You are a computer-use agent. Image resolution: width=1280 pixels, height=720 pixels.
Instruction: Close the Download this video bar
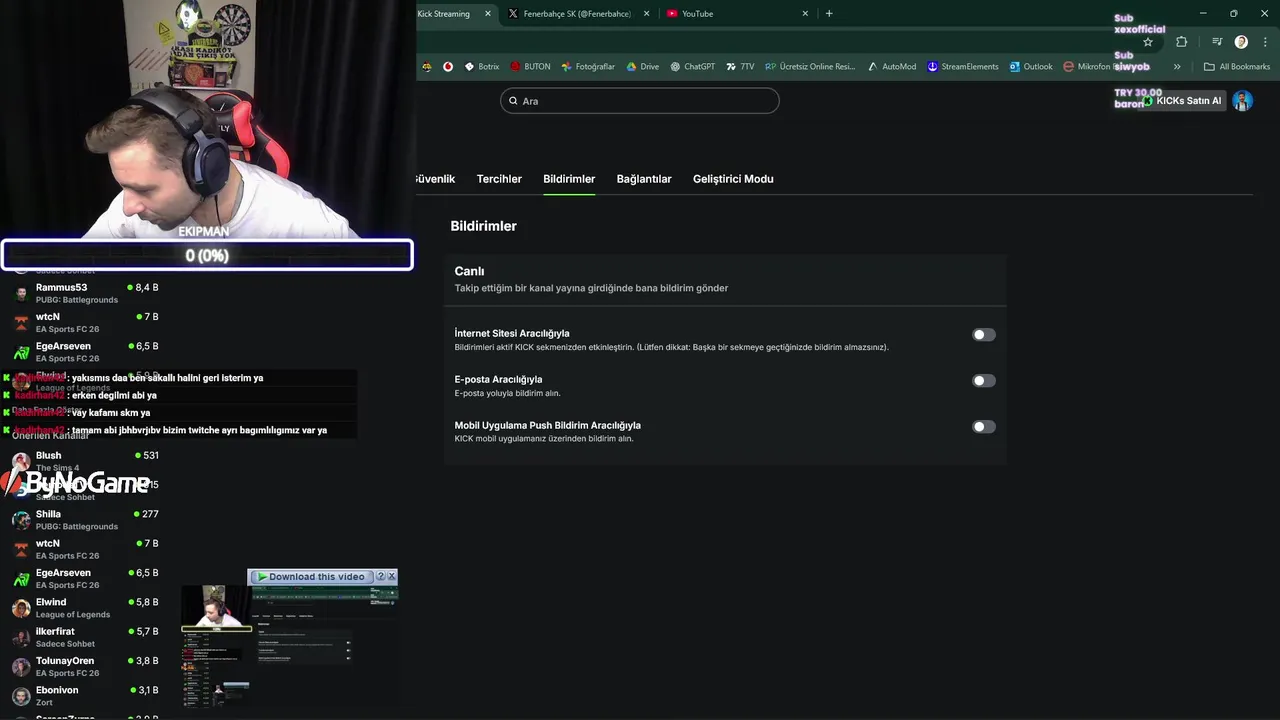[x=392, y=577]
